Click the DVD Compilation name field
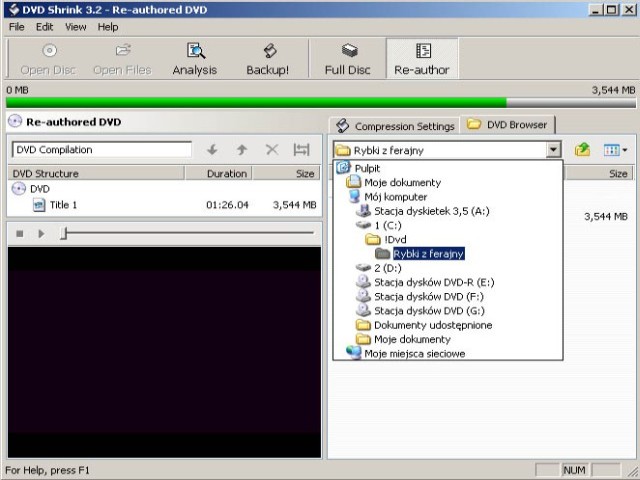Viewport: 640px width, 480px height. point(102,149)
